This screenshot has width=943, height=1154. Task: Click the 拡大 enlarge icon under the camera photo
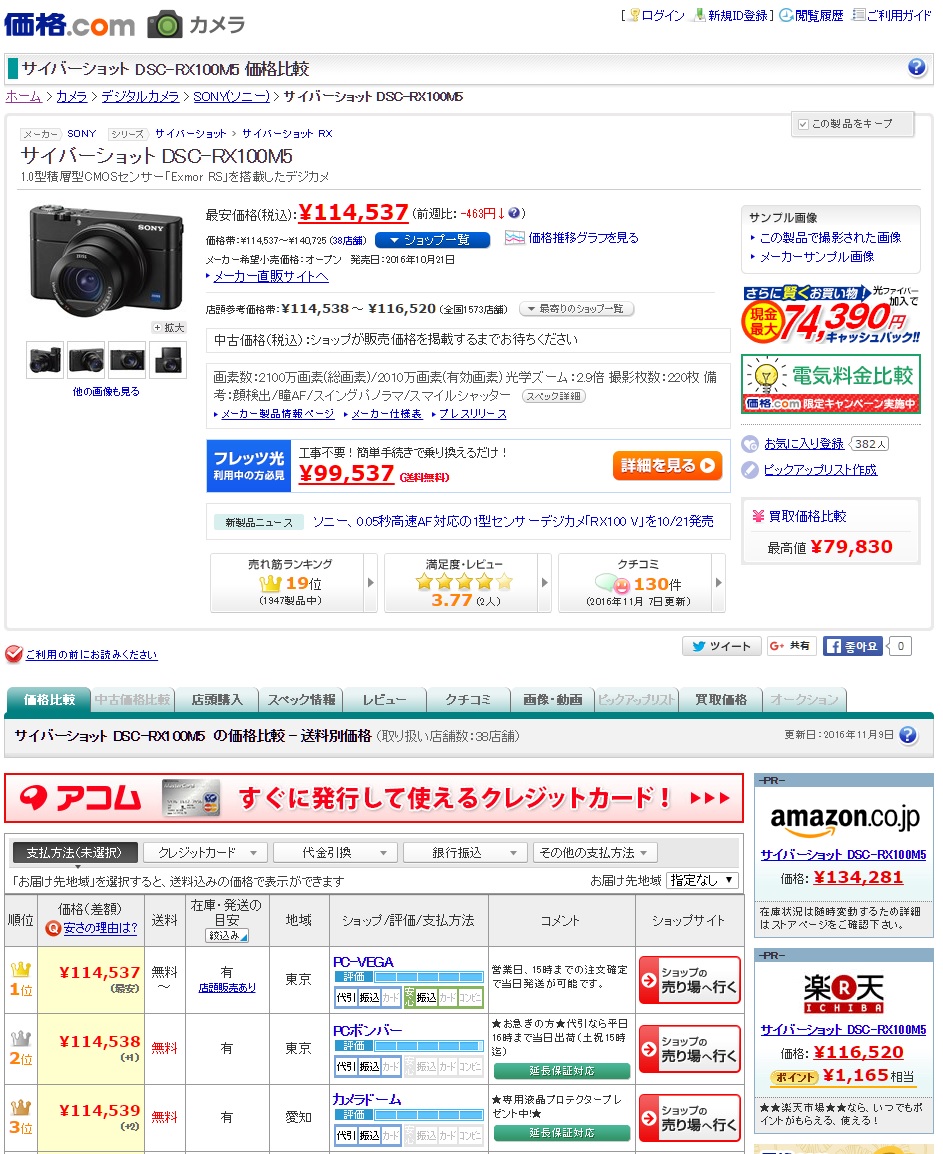169,328
